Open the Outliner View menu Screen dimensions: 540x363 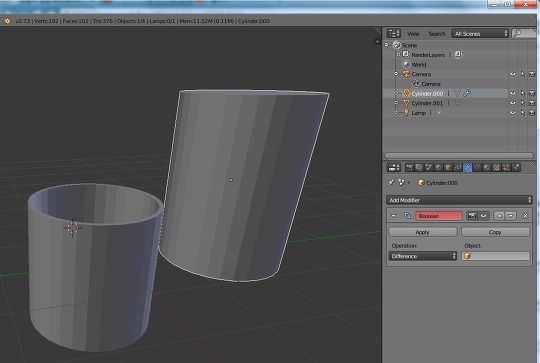(413, 34)
